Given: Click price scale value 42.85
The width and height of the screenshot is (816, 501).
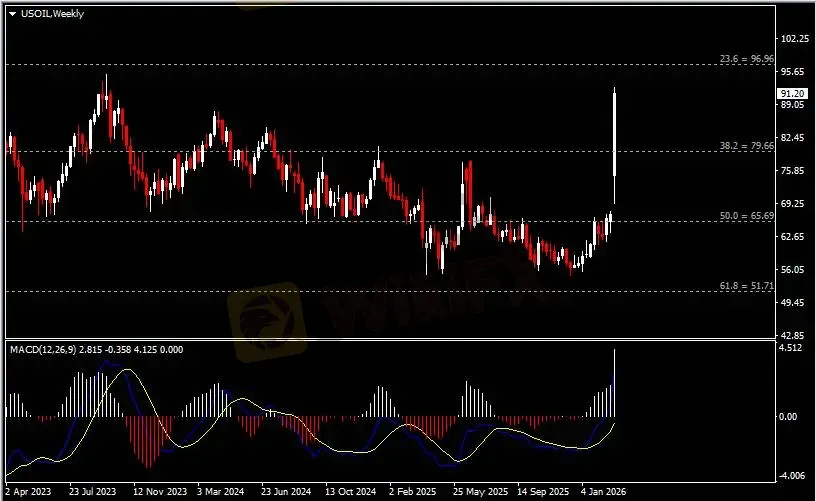Looking at the screenshot, I should (793, 336).
